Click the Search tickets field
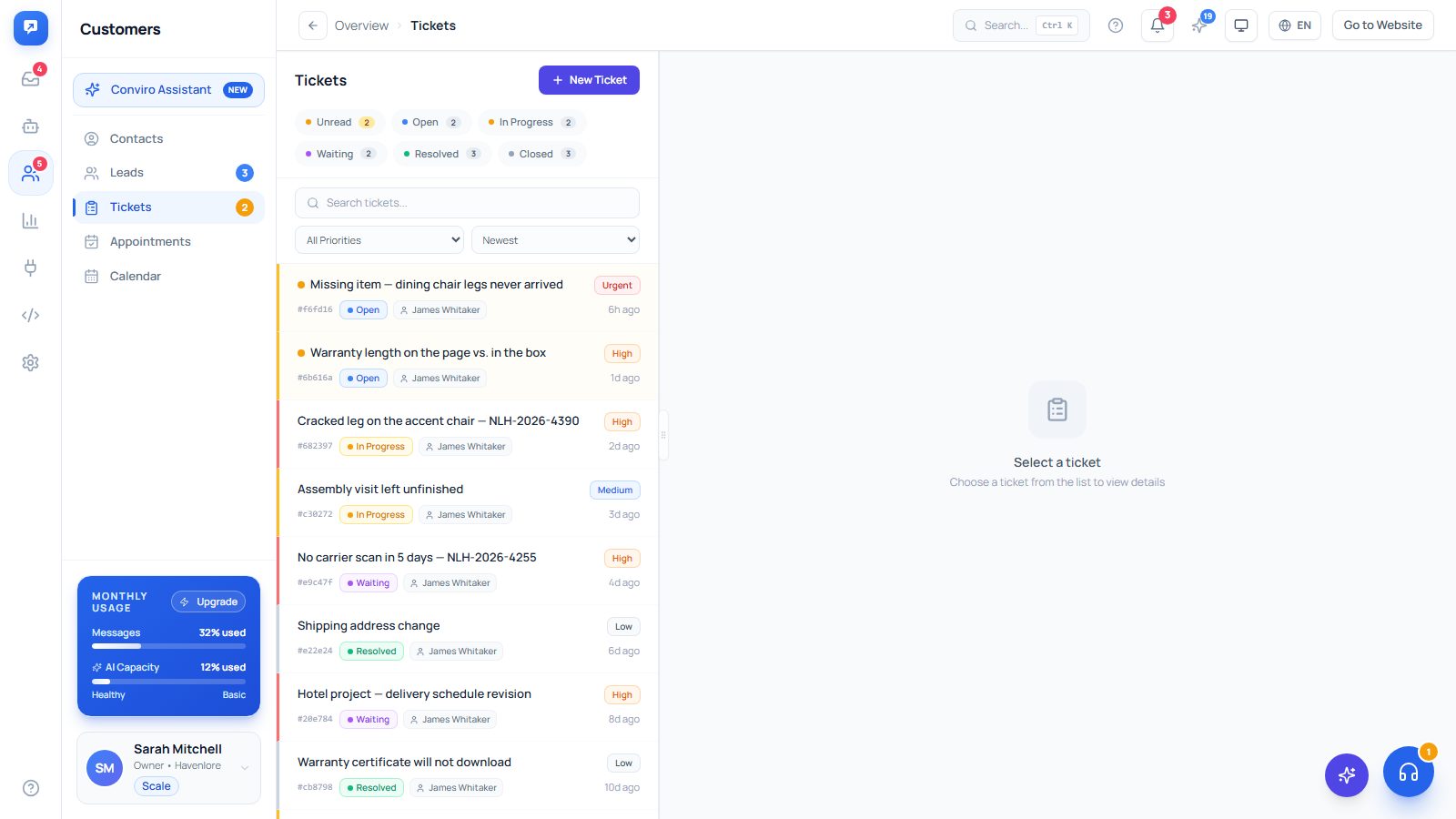The height and width of the screenshot is (819, 1456). tap(467, 203)
